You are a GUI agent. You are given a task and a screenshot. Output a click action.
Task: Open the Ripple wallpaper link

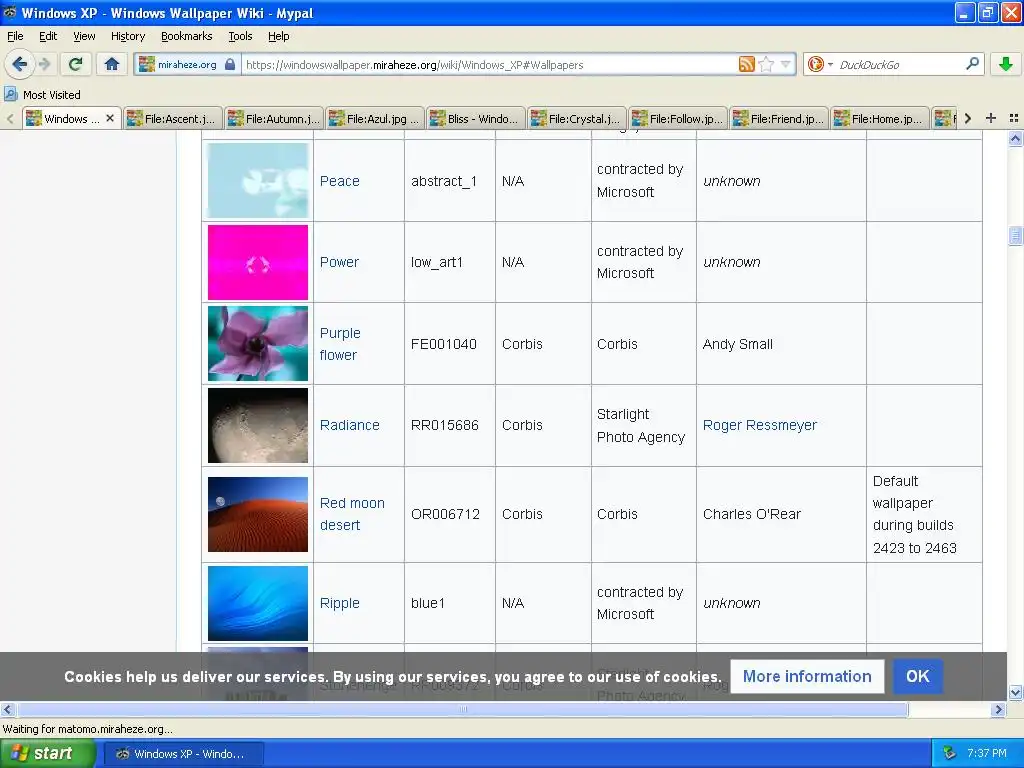[x=340, y=603]
